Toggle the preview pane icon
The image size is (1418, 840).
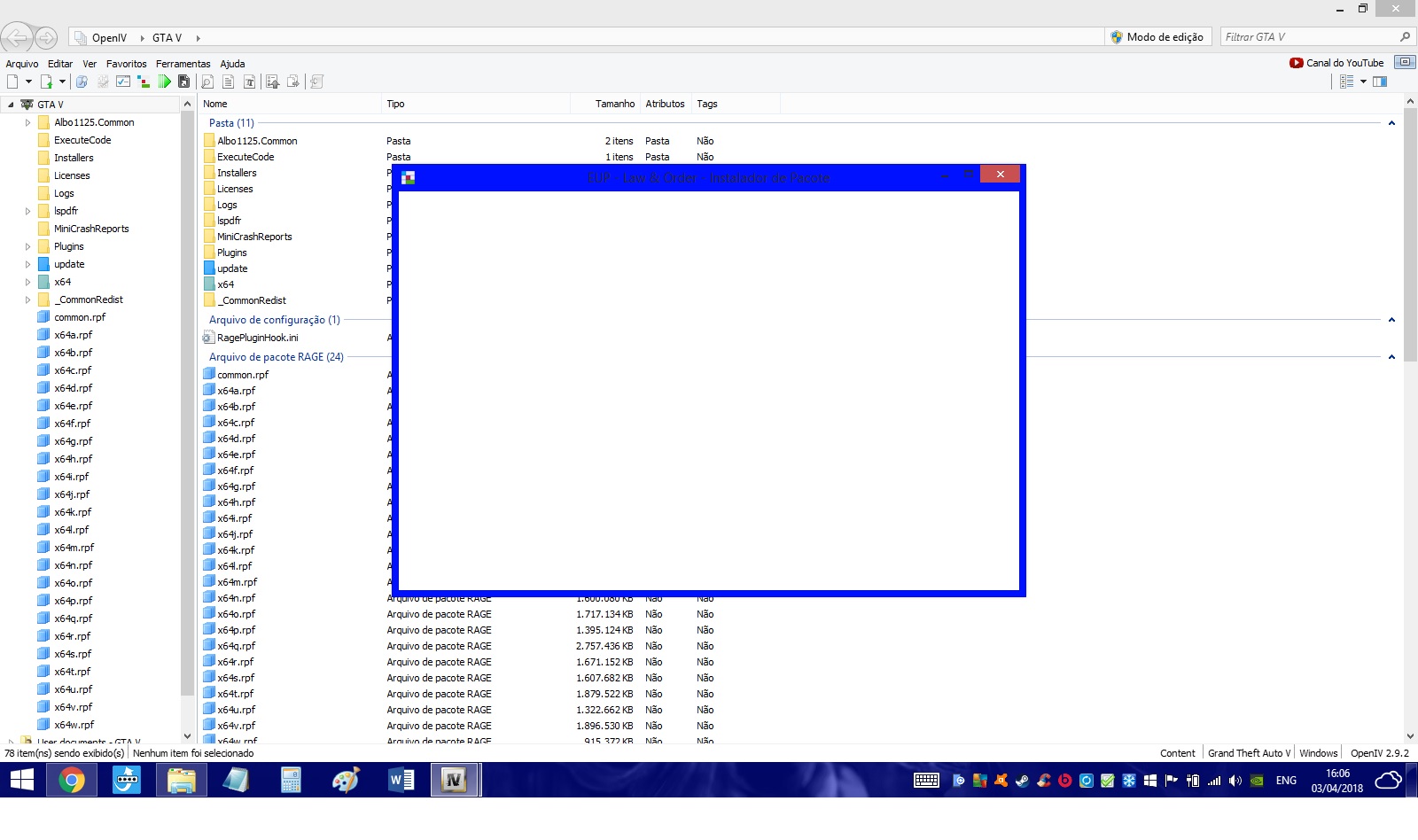click(1380, 82)
